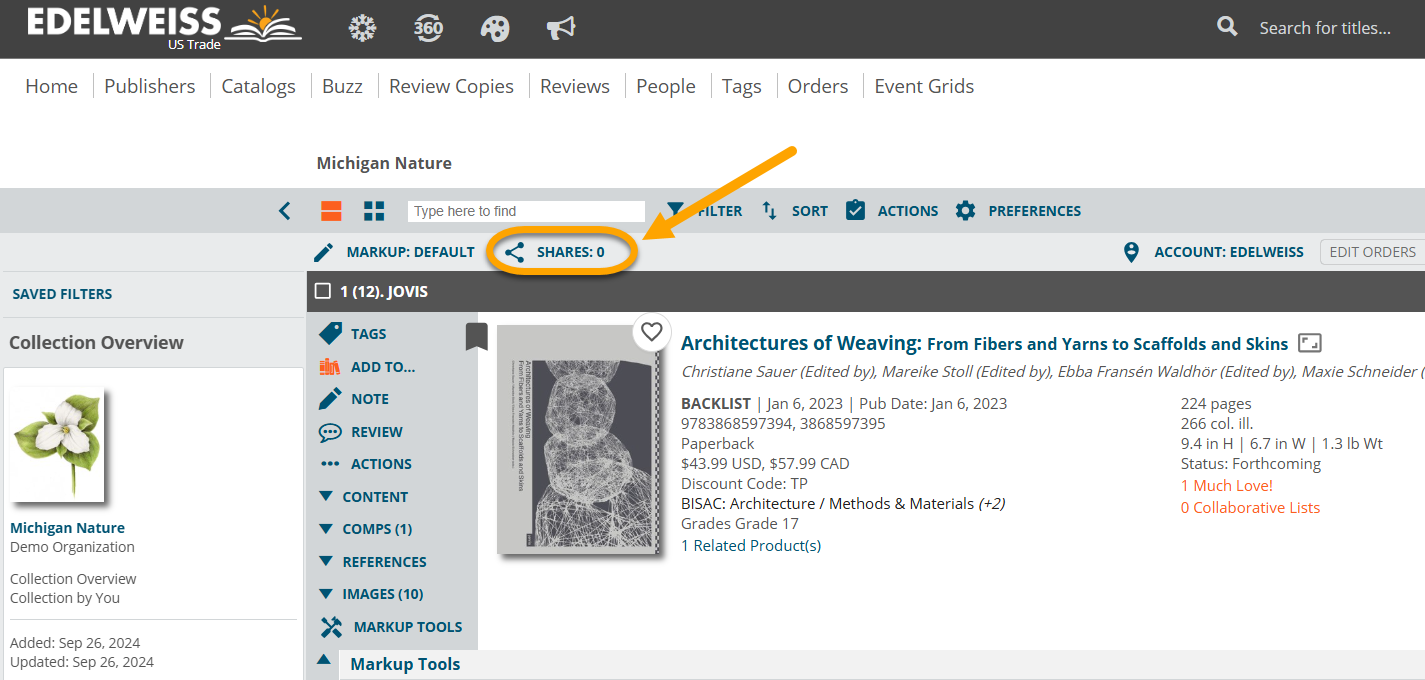This screenshot has height=680, width=1425.
Task: Open 0 Collaborative Lists link
Action: (x=1250, y=508)
